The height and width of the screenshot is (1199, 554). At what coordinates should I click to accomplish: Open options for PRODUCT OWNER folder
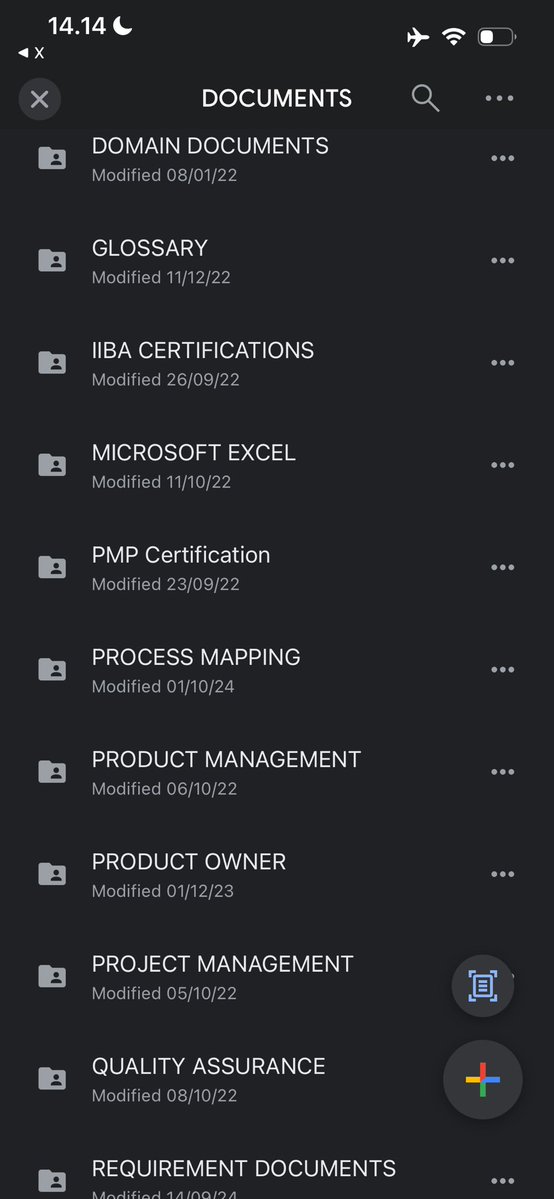[503, 874]
